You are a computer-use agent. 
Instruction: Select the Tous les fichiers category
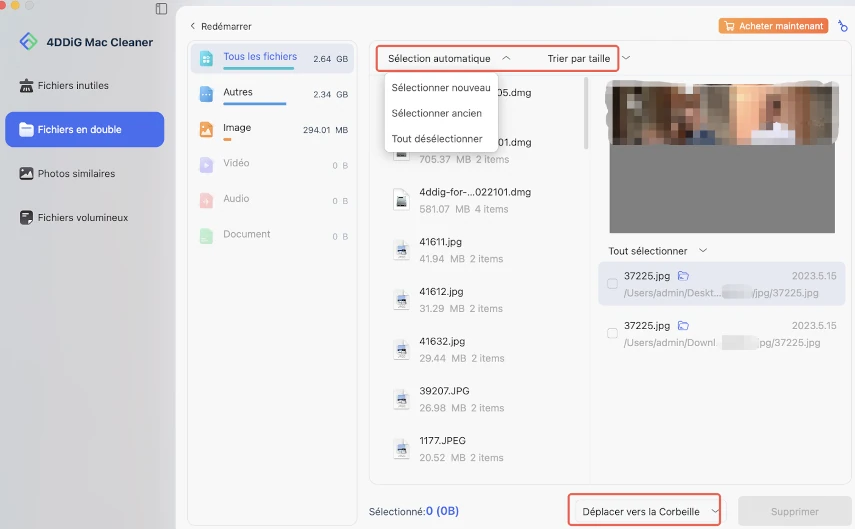coord(272,58)
